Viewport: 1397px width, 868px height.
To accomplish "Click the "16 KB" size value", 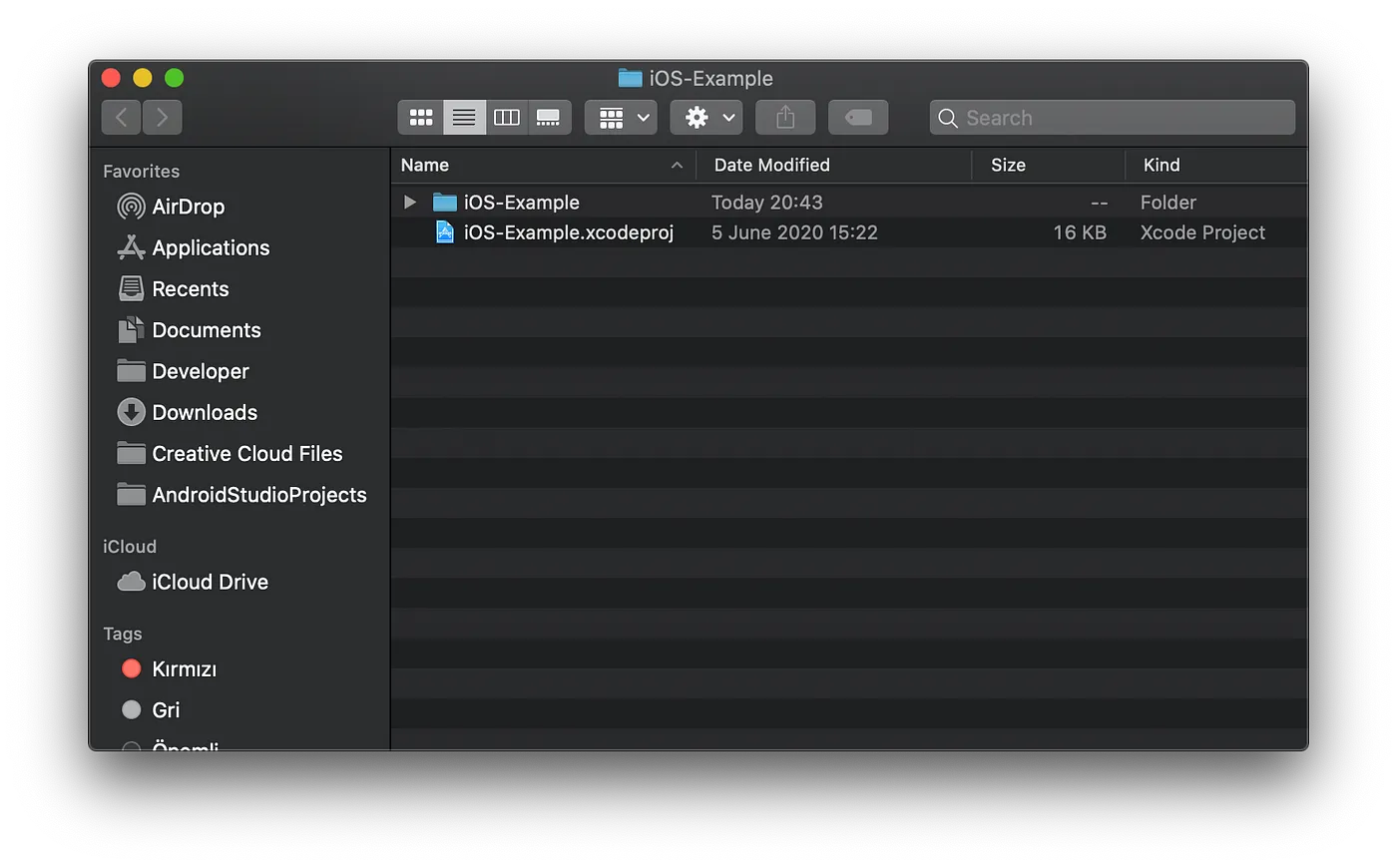I will [1080, 232].
